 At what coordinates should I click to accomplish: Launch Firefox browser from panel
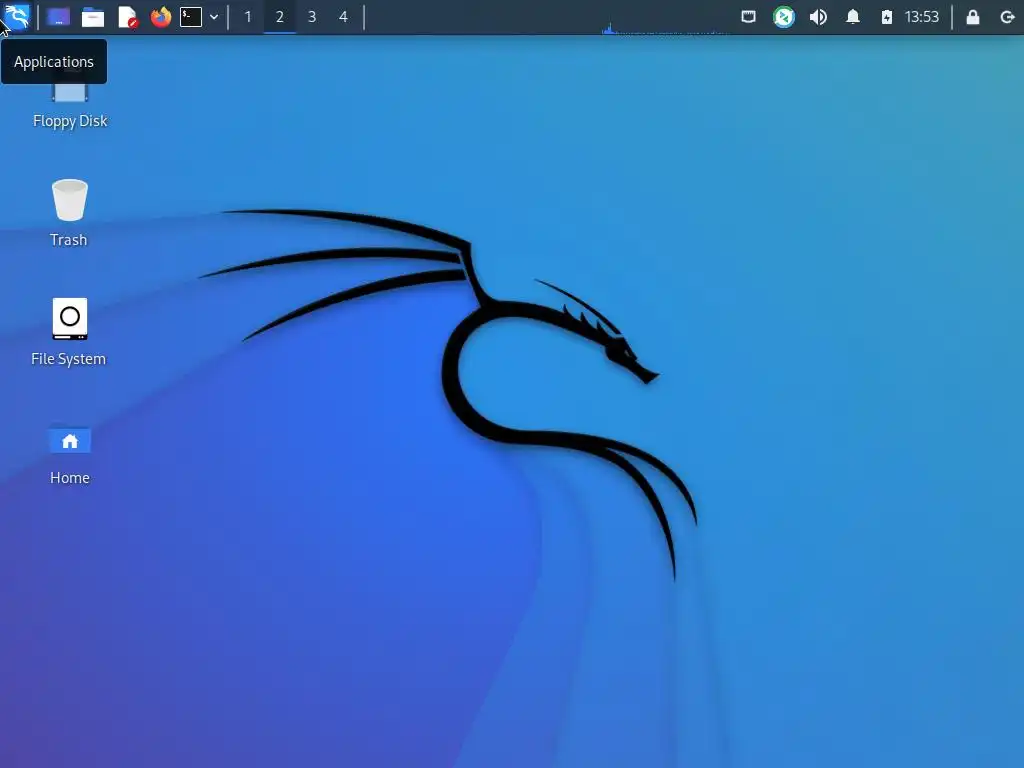coord(161,17)
